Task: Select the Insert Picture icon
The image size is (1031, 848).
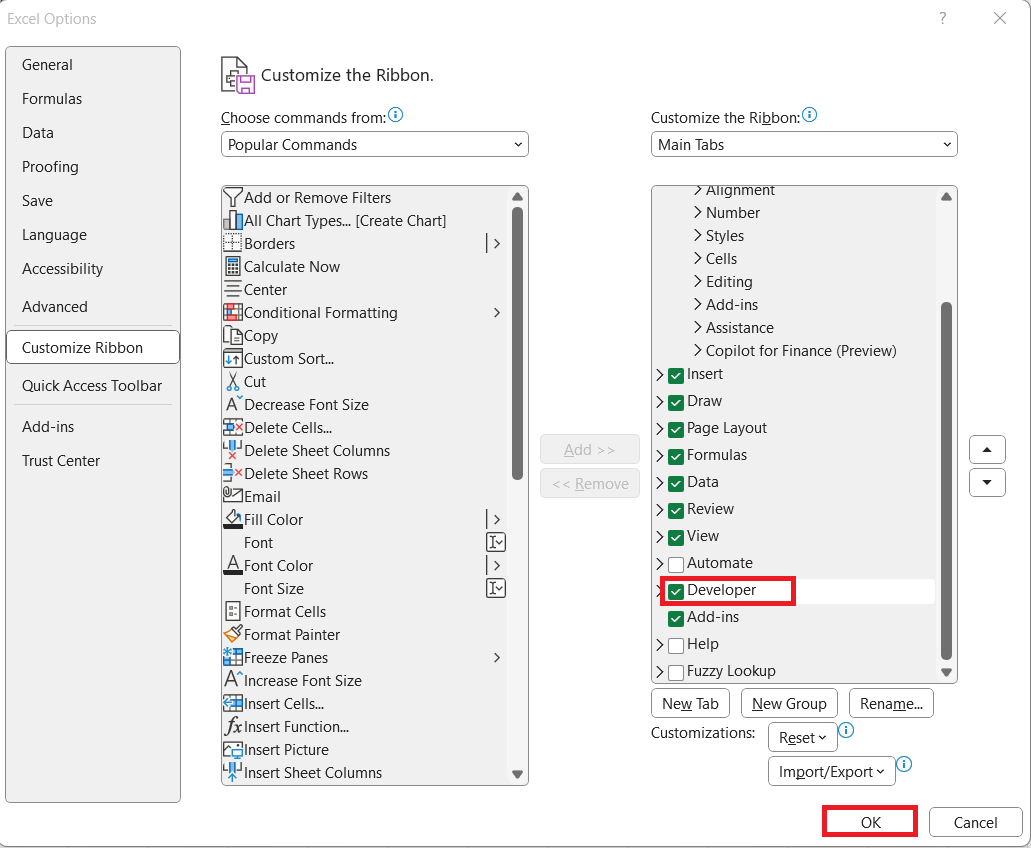Action: click(x=233, y=749)
